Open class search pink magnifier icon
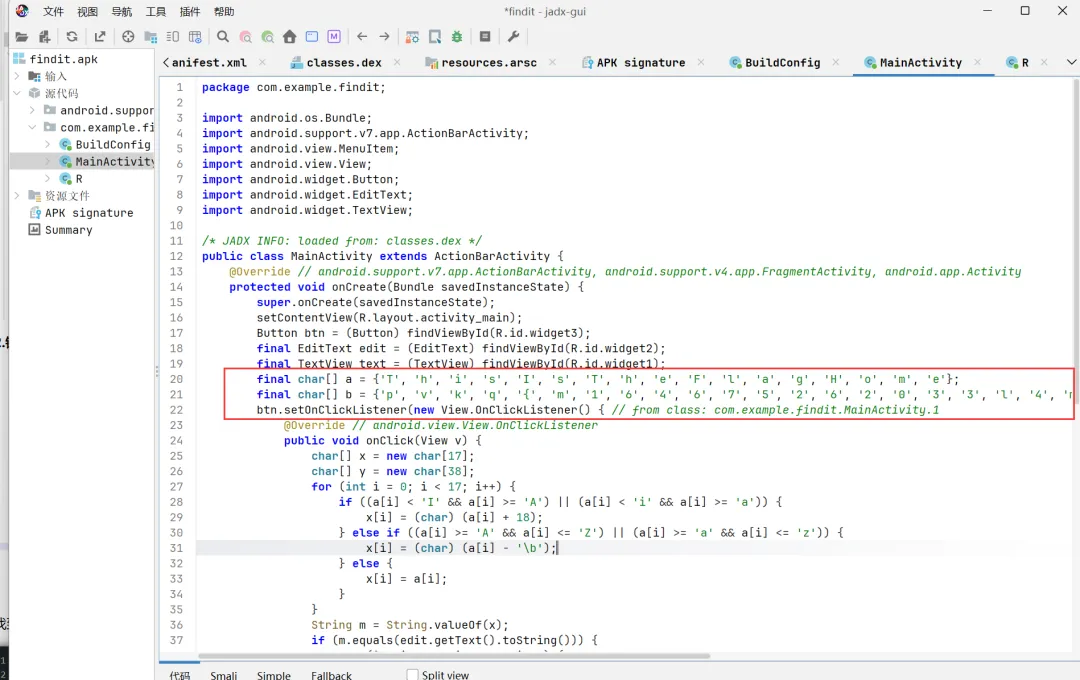The image size is (1080, 680). (x=245, y=37)
